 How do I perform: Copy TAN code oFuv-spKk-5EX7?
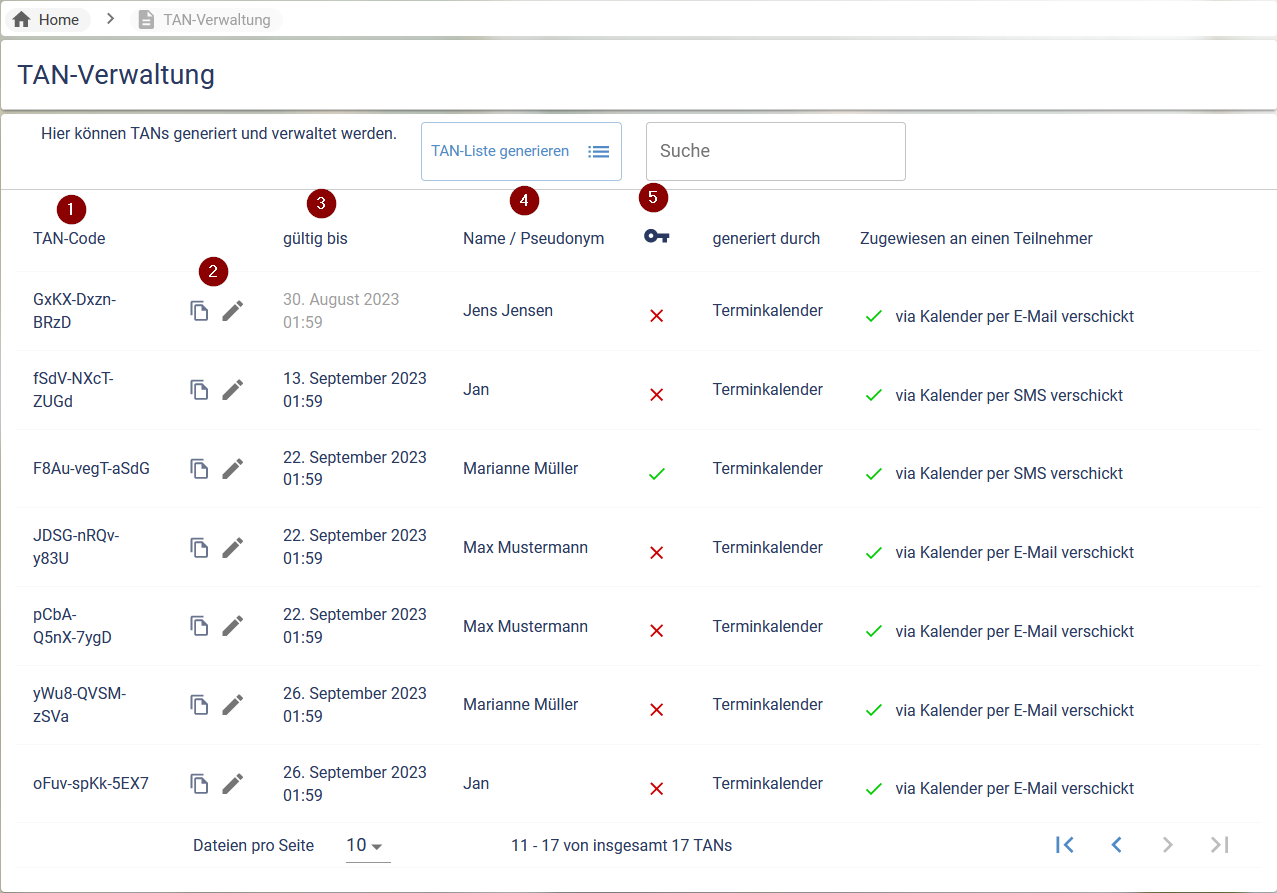click(x=200, y=784)
